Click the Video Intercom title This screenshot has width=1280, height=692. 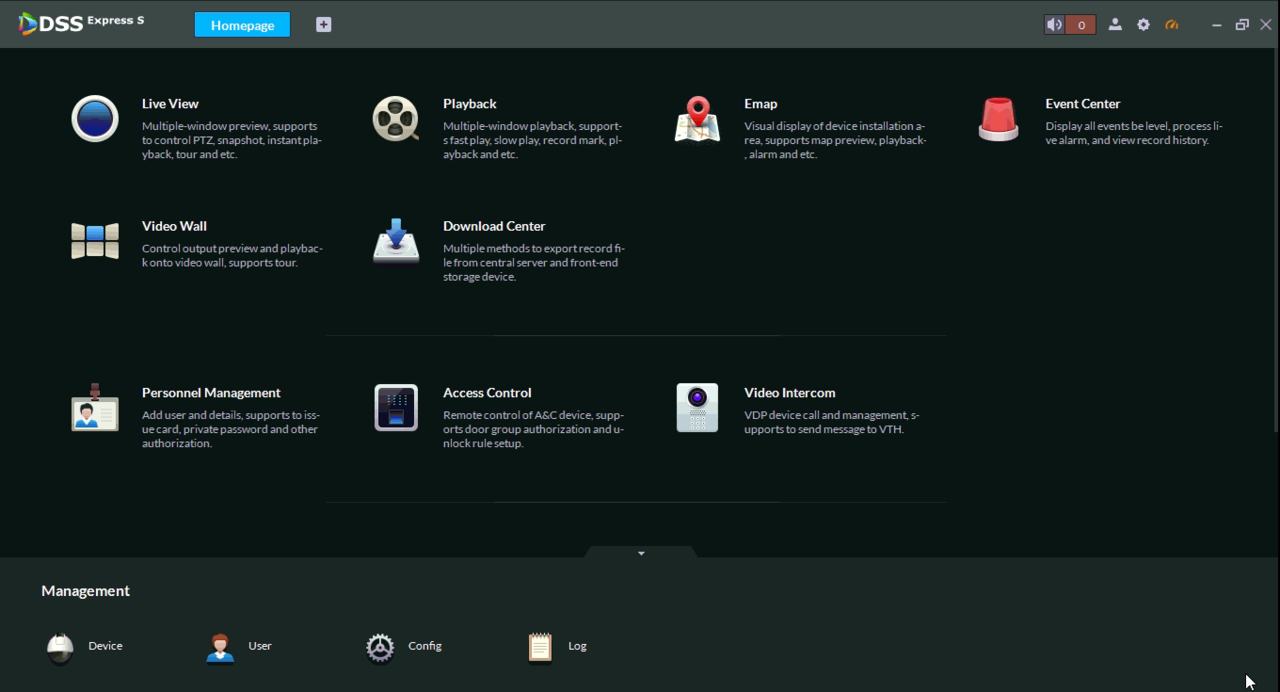790,393
